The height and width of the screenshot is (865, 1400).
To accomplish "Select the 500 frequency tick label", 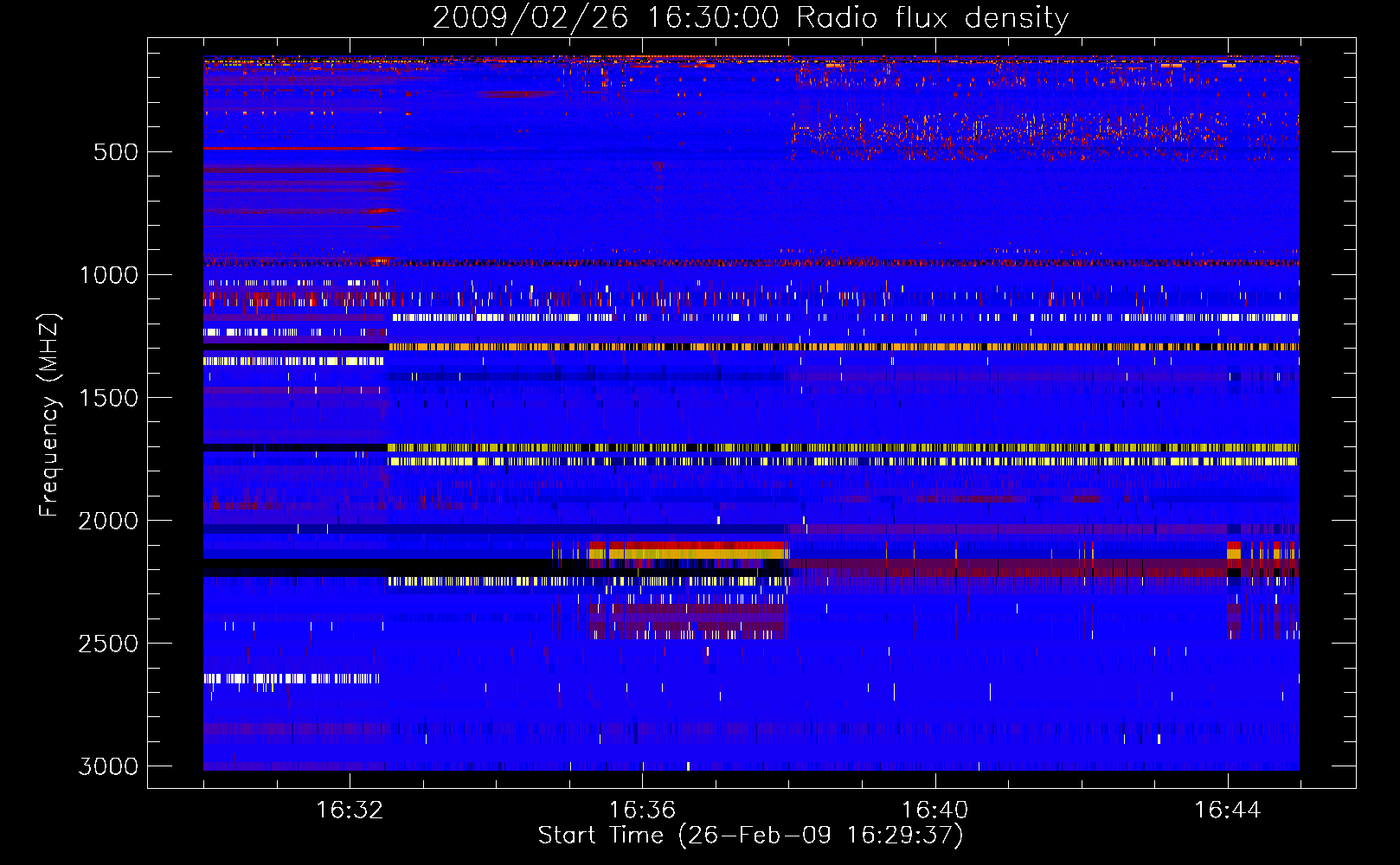I will [115, 152].
